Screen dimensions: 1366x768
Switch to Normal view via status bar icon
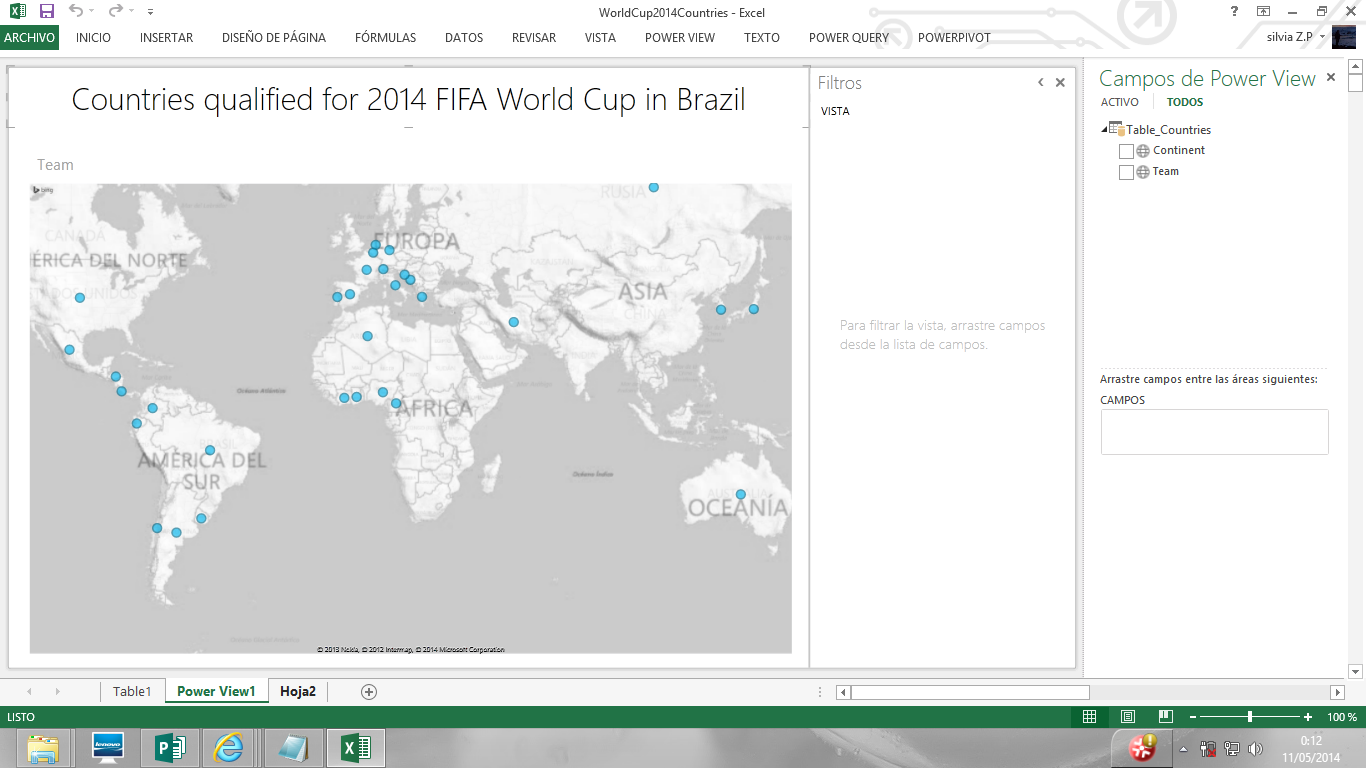(1090, 716)
